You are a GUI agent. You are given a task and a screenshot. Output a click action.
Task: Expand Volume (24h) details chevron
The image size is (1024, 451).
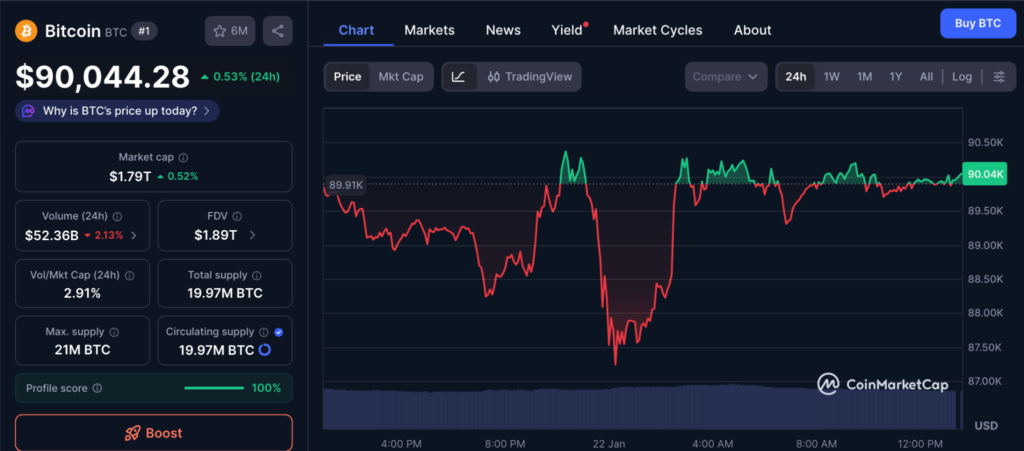pos(134,236)
